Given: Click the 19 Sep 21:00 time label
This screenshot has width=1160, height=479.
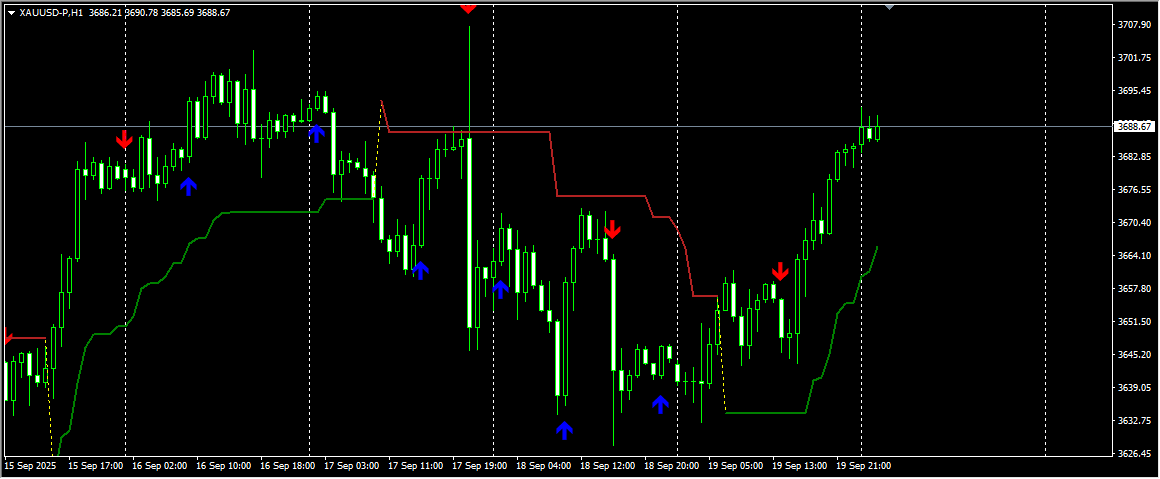Looking at the screenshot, I should [864, 466].
